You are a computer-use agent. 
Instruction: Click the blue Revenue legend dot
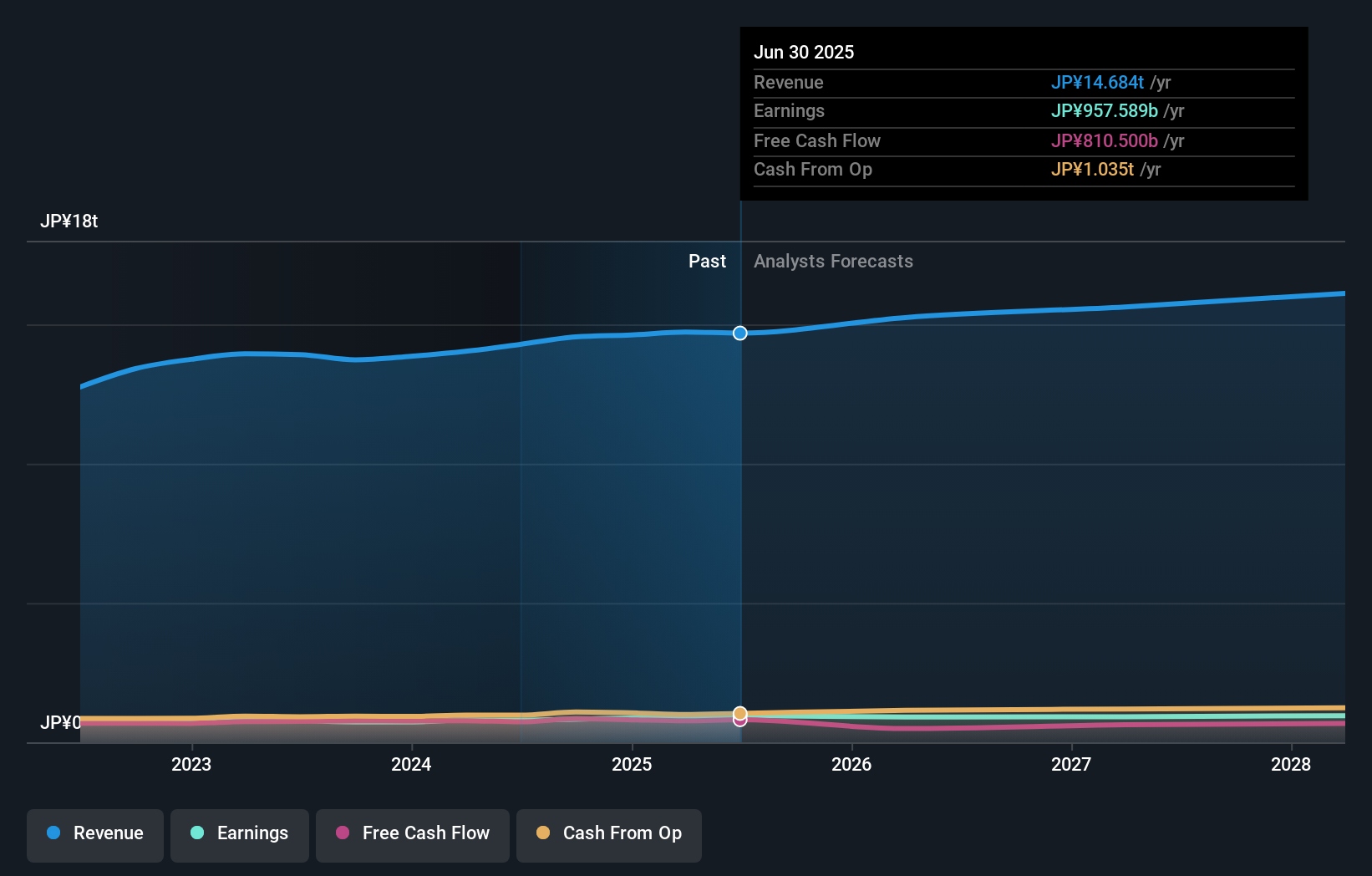tap(53, 833)
